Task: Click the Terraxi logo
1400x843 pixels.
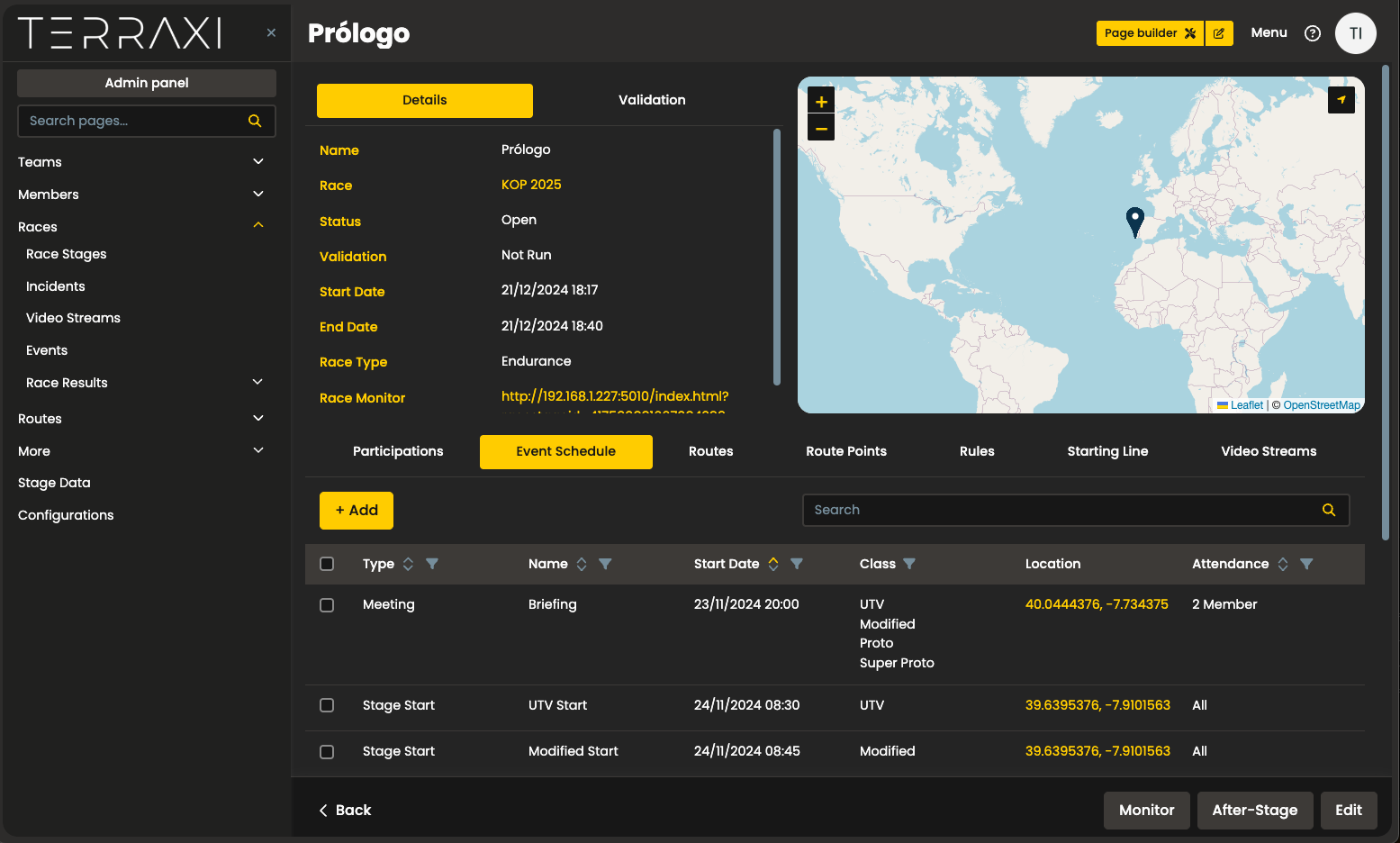Action: 120,33
